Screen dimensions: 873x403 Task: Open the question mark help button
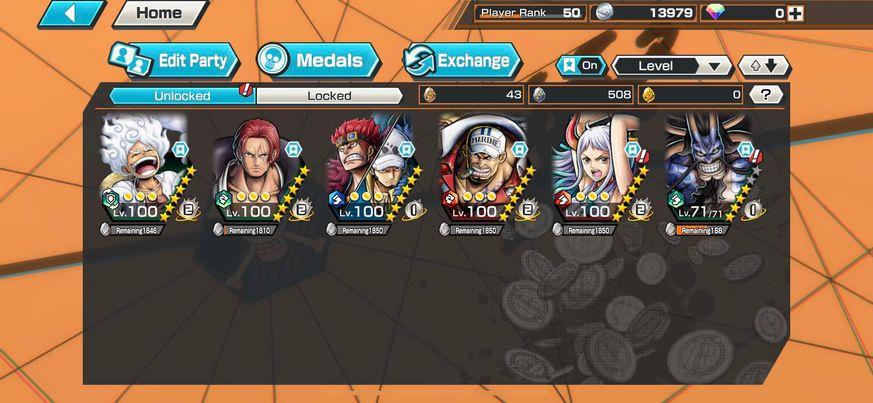tap(766, 95)
